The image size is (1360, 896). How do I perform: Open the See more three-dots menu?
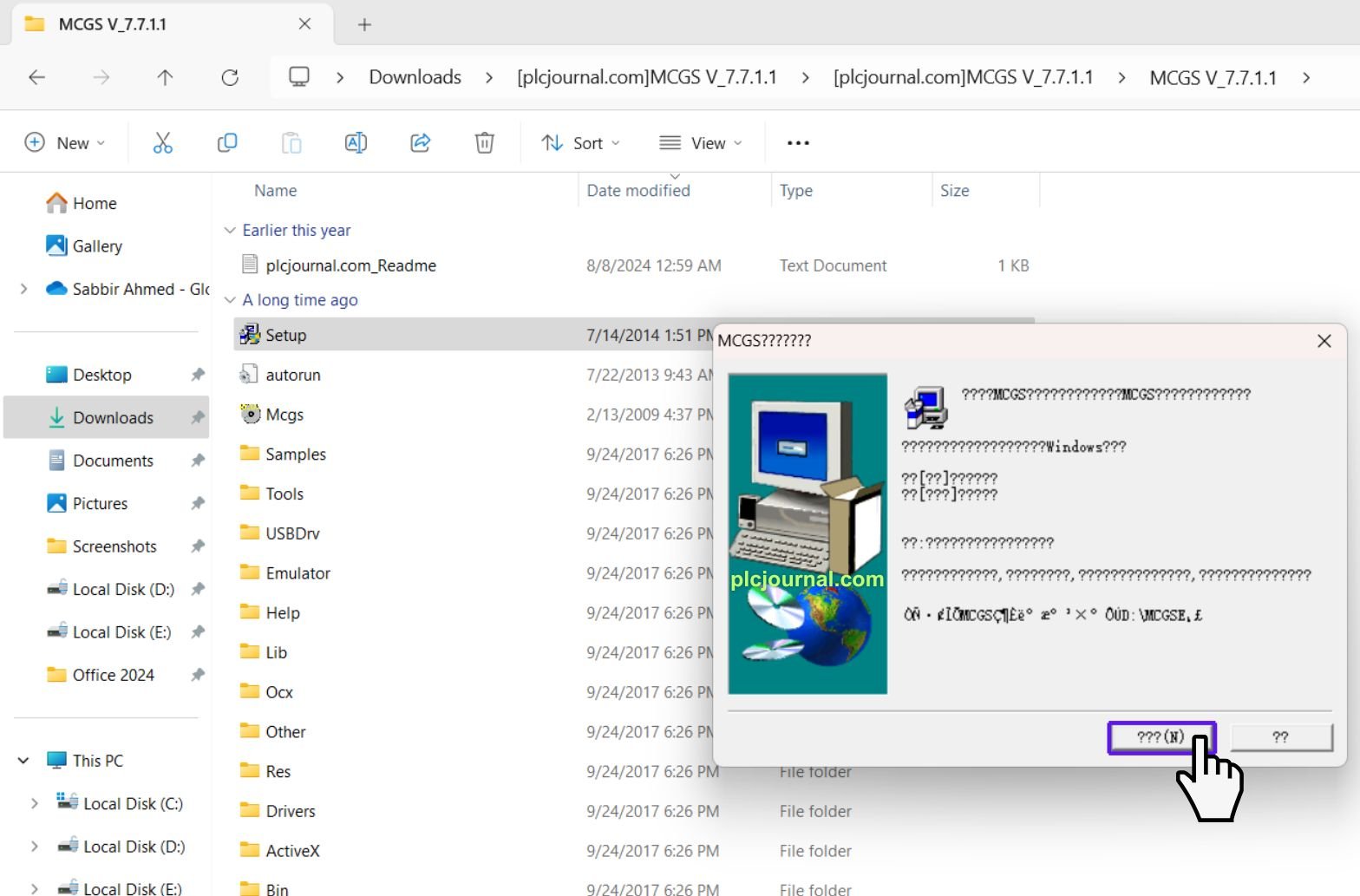click(798, 143)
